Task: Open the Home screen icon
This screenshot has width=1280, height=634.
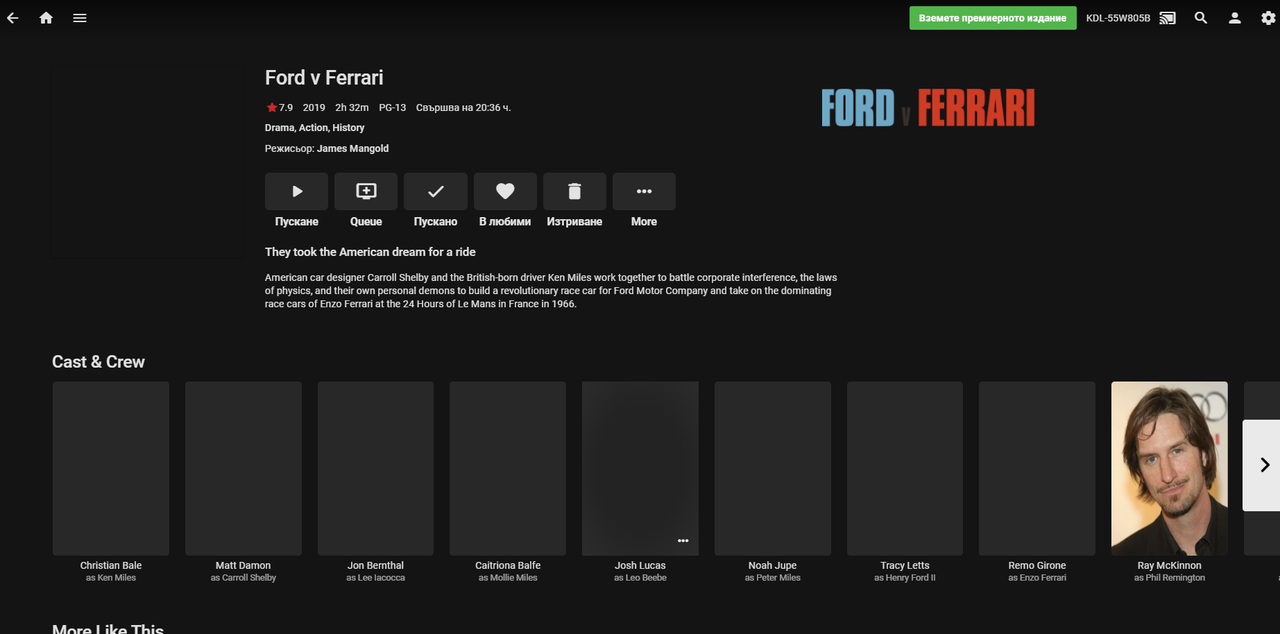Action: 46,18
